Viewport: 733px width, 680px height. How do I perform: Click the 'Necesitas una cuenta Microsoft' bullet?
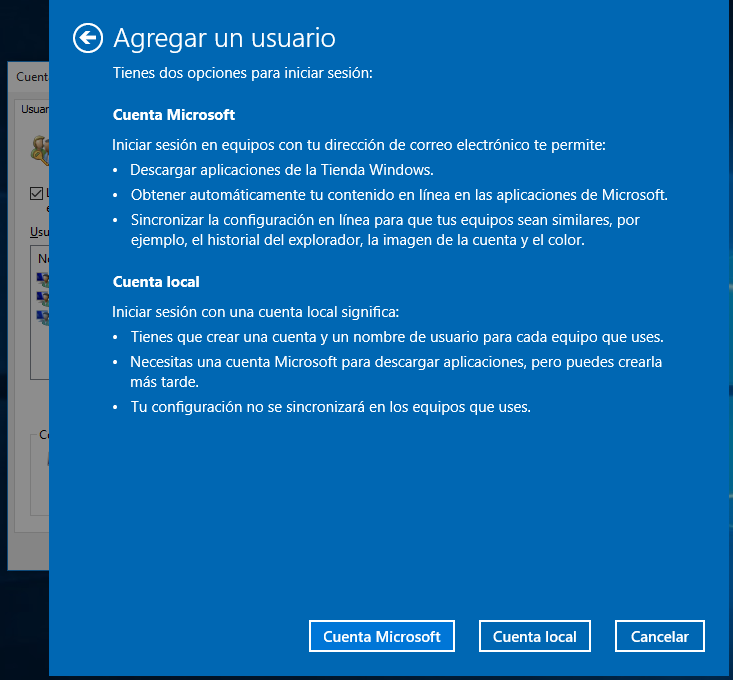point(395,361)
